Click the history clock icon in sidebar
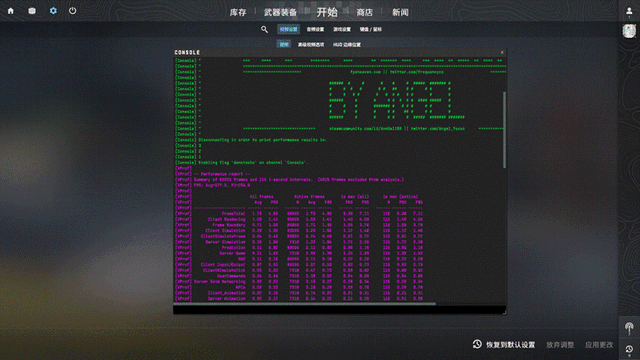This screenshot has height=360, width=640. click(629, 349)
